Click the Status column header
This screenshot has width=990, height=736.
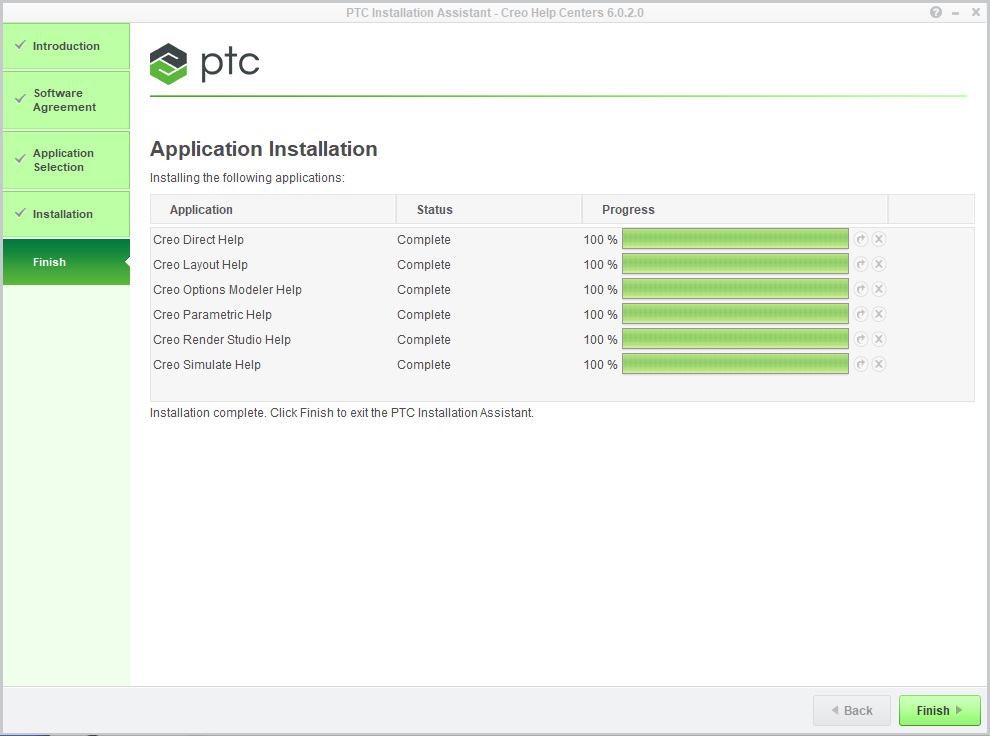pos(435,210)
